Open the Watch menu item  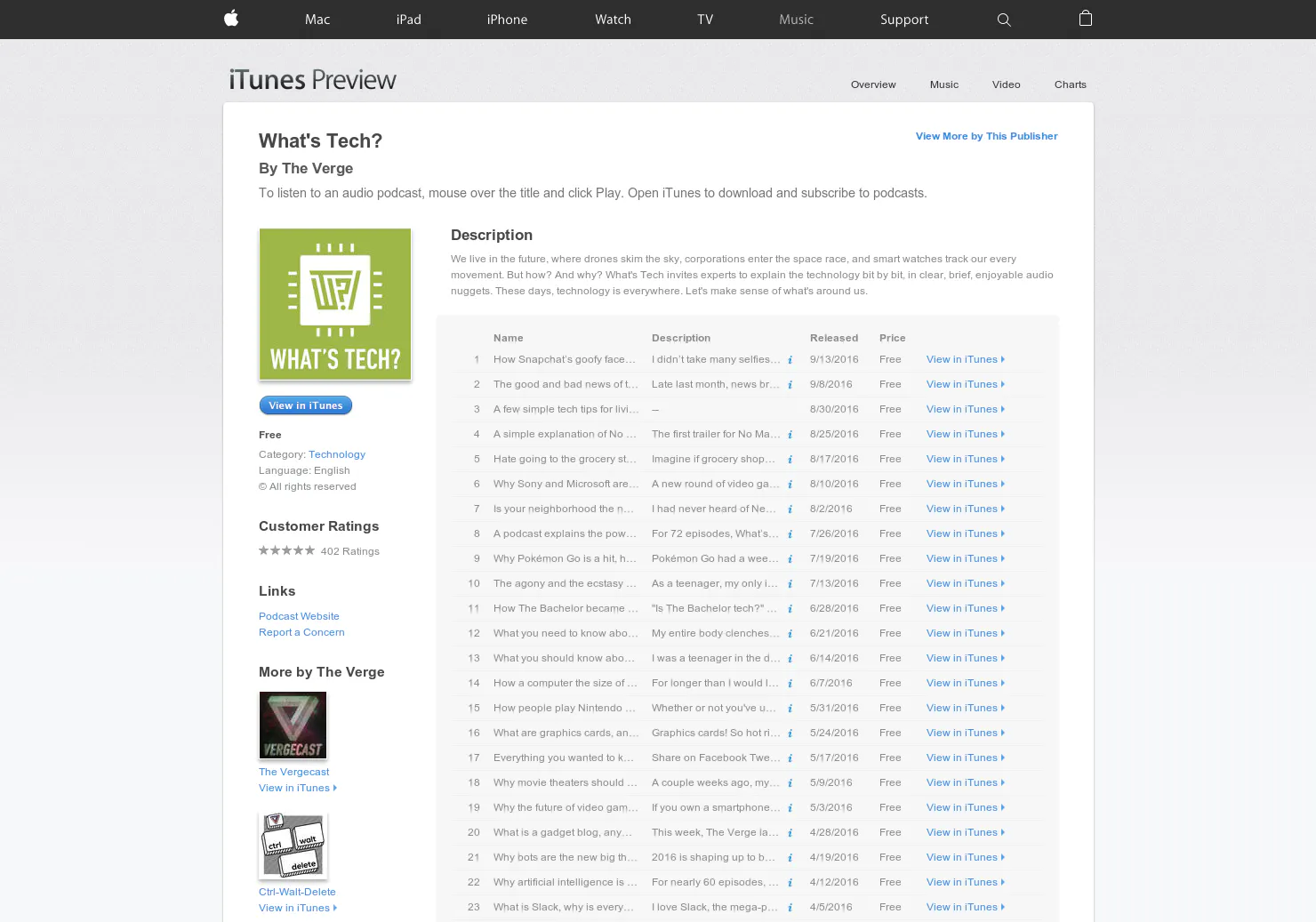click(x=613, y=20)
